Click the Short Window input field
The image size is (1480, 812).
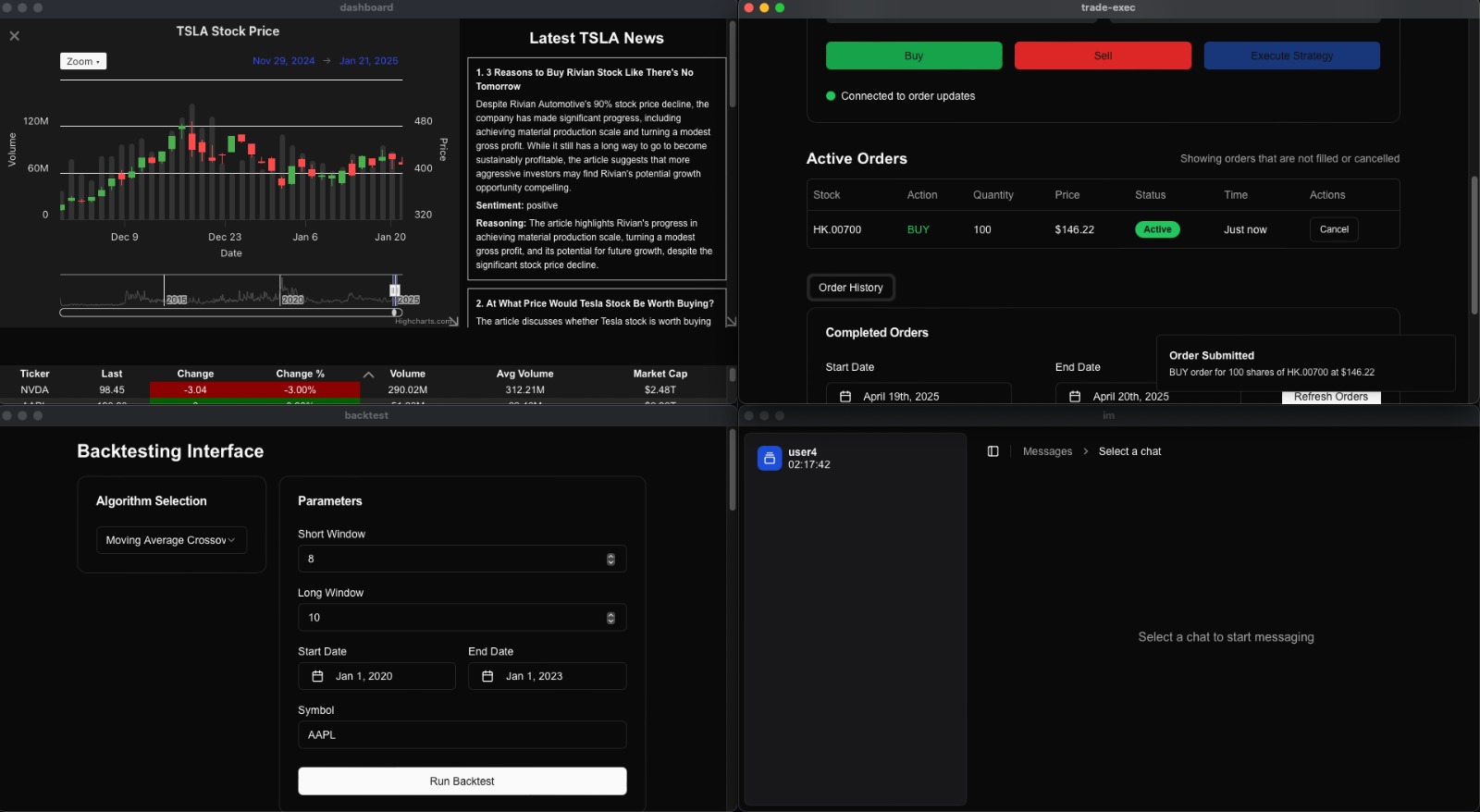click(462, 559)
